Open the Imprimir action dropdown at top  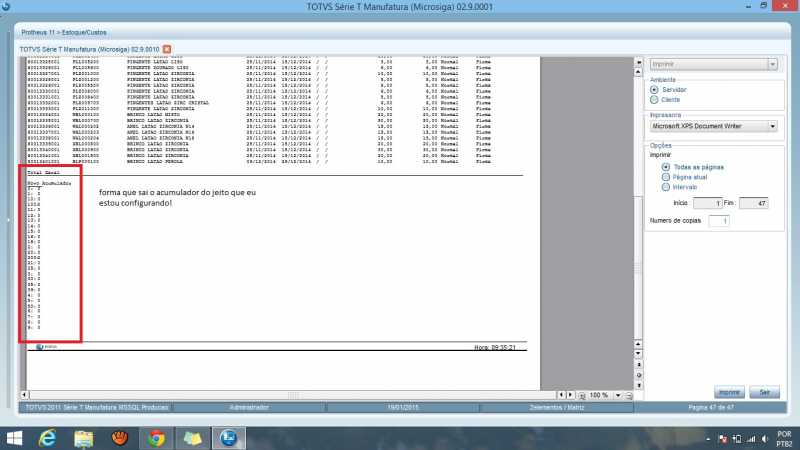coord(772,64)
